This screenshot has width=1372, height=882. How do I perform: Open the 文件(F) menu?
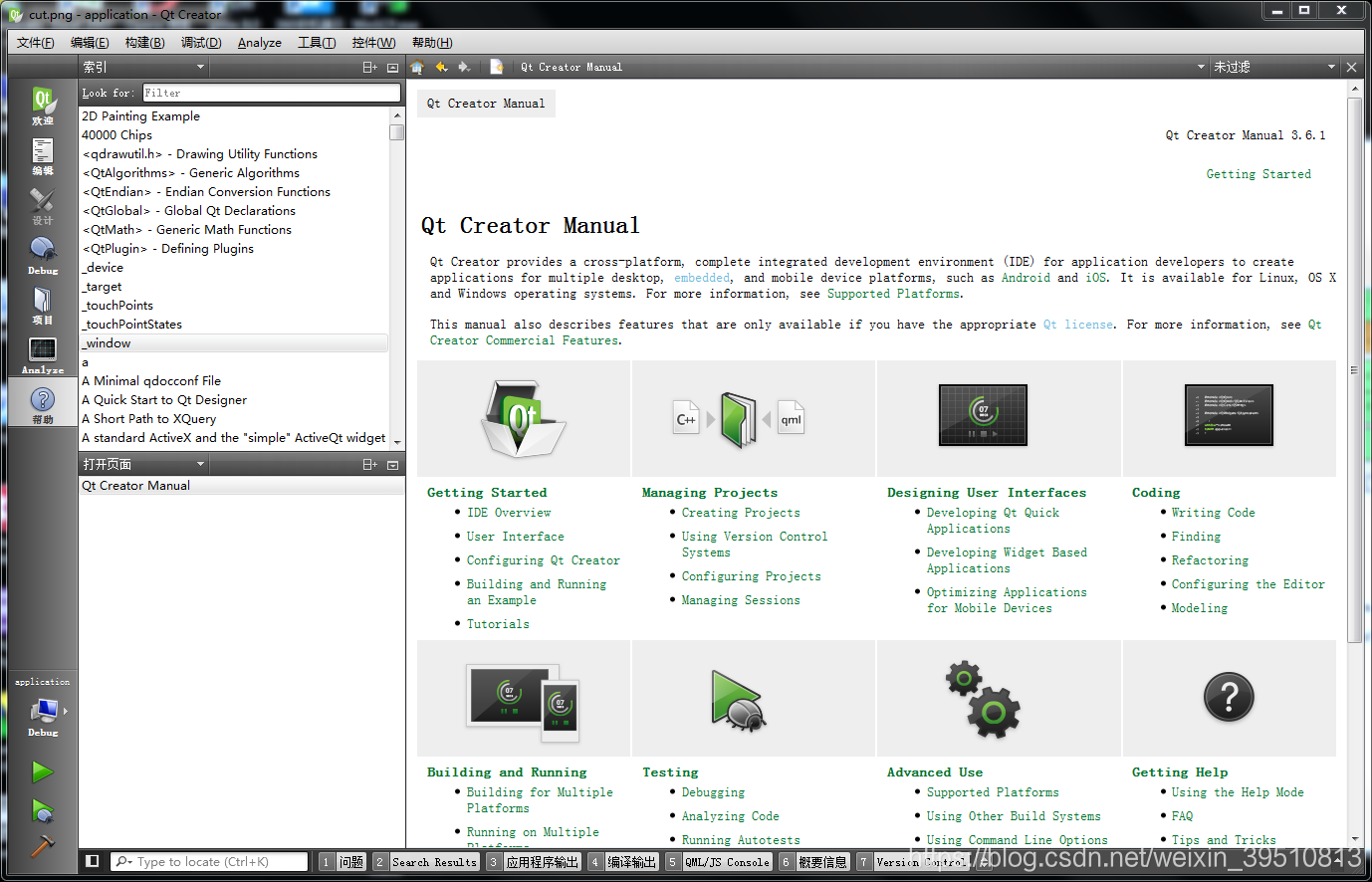(x=36, y=42)
